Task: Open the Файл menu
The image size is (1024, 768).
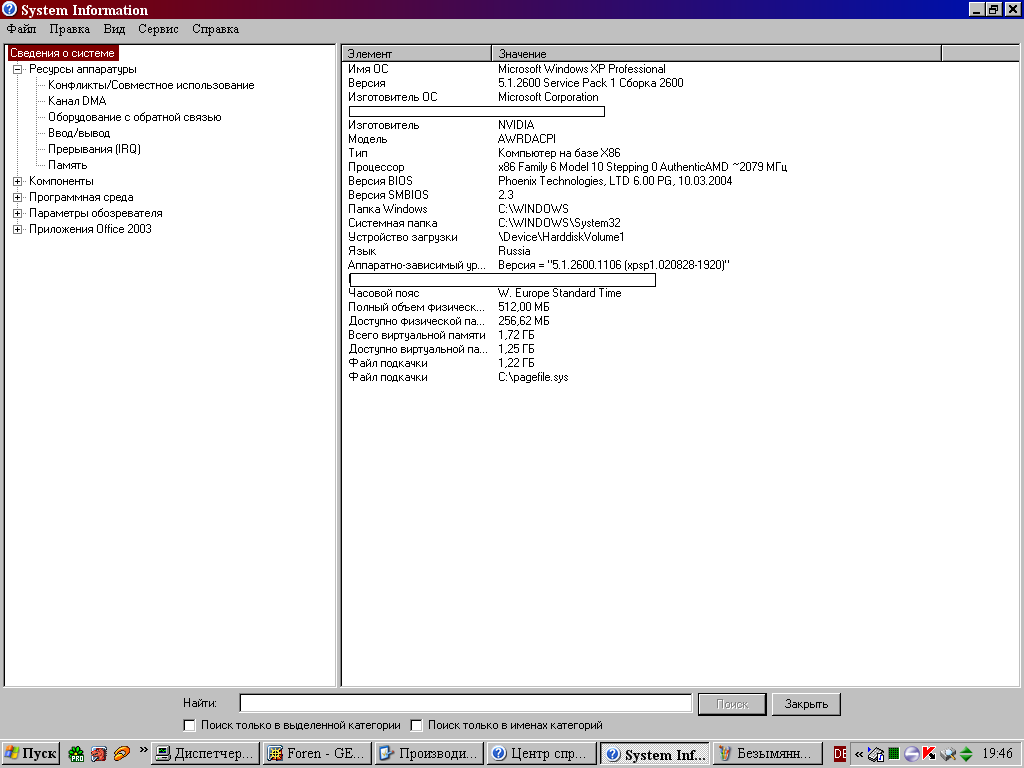Action: pyautogui.click(x=21, y=29)
